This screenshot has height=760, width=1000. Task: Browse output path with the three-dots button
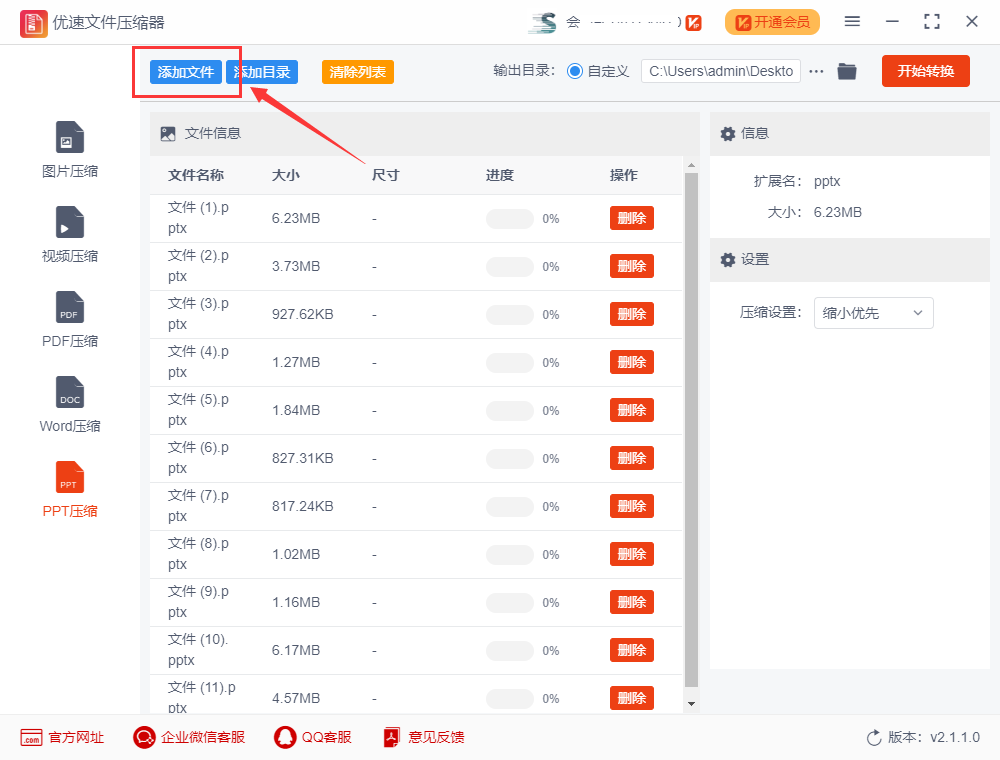pos(816,71)
